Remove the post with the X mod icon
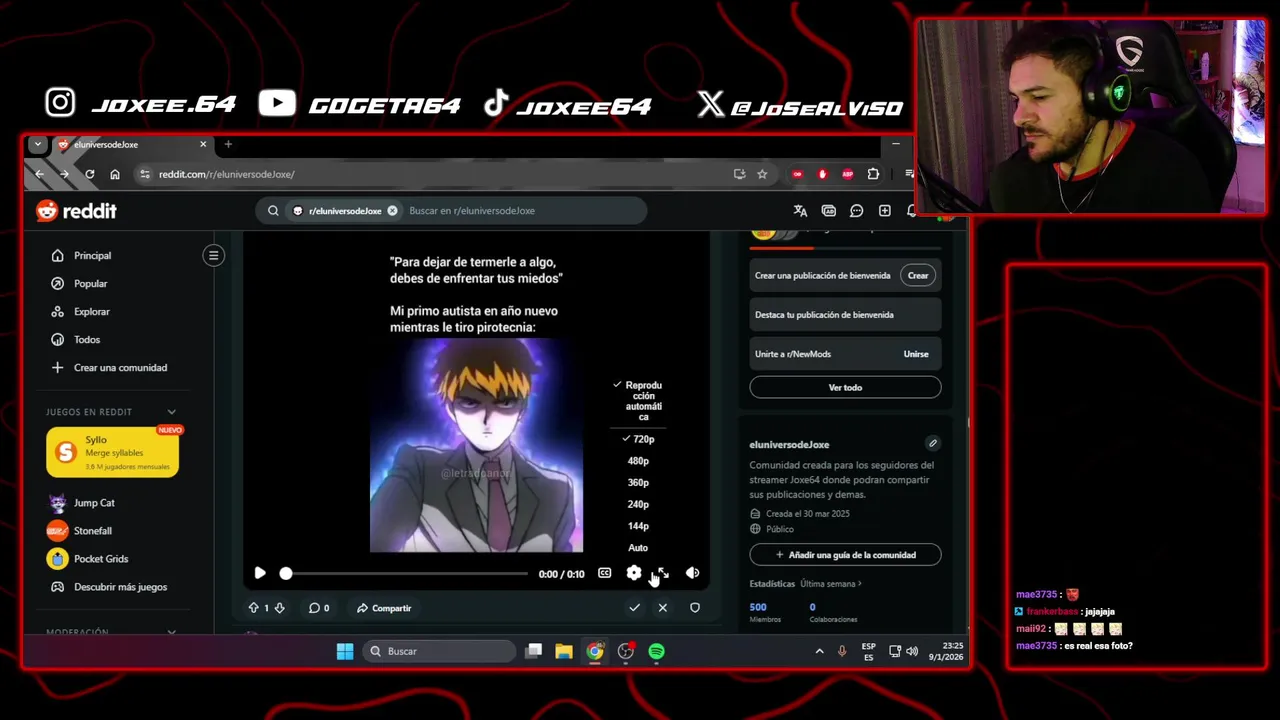Image resolution: width=1280 pixels, height=720 pixels. click(x=662, y=608)
